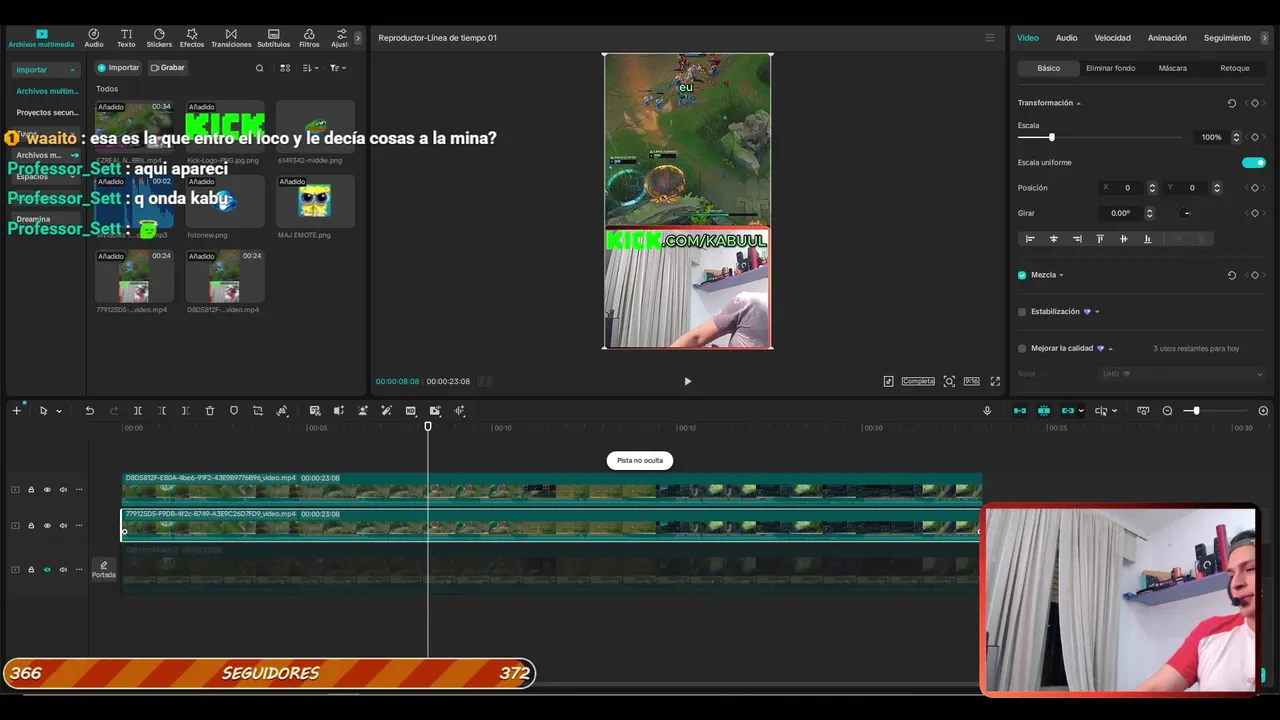The height and width of the screenshot is (720, 1280).
Task: Click the split clip tool
Action: pos(138,411)
